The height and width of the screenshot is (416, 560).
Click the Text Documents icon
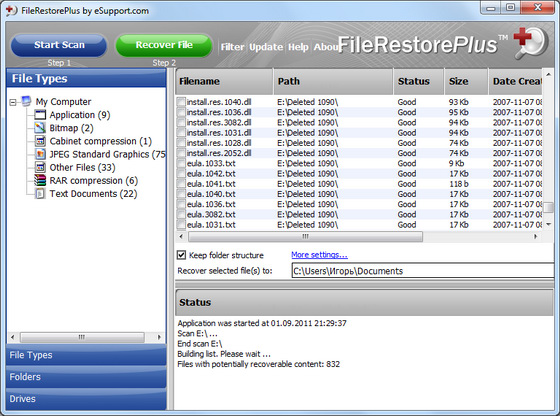[x=40, y=194]
